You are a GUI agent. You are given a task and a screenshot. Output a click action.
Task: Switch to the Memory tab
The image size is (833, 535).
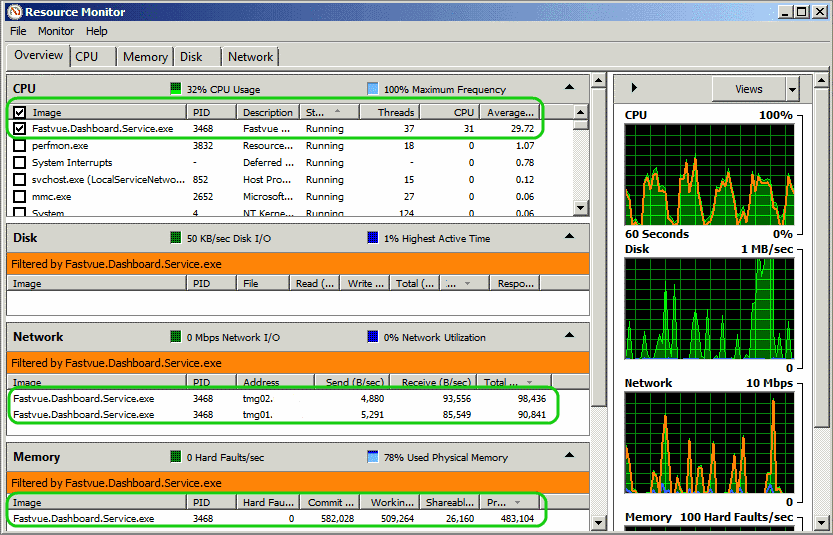pos(145,57)
